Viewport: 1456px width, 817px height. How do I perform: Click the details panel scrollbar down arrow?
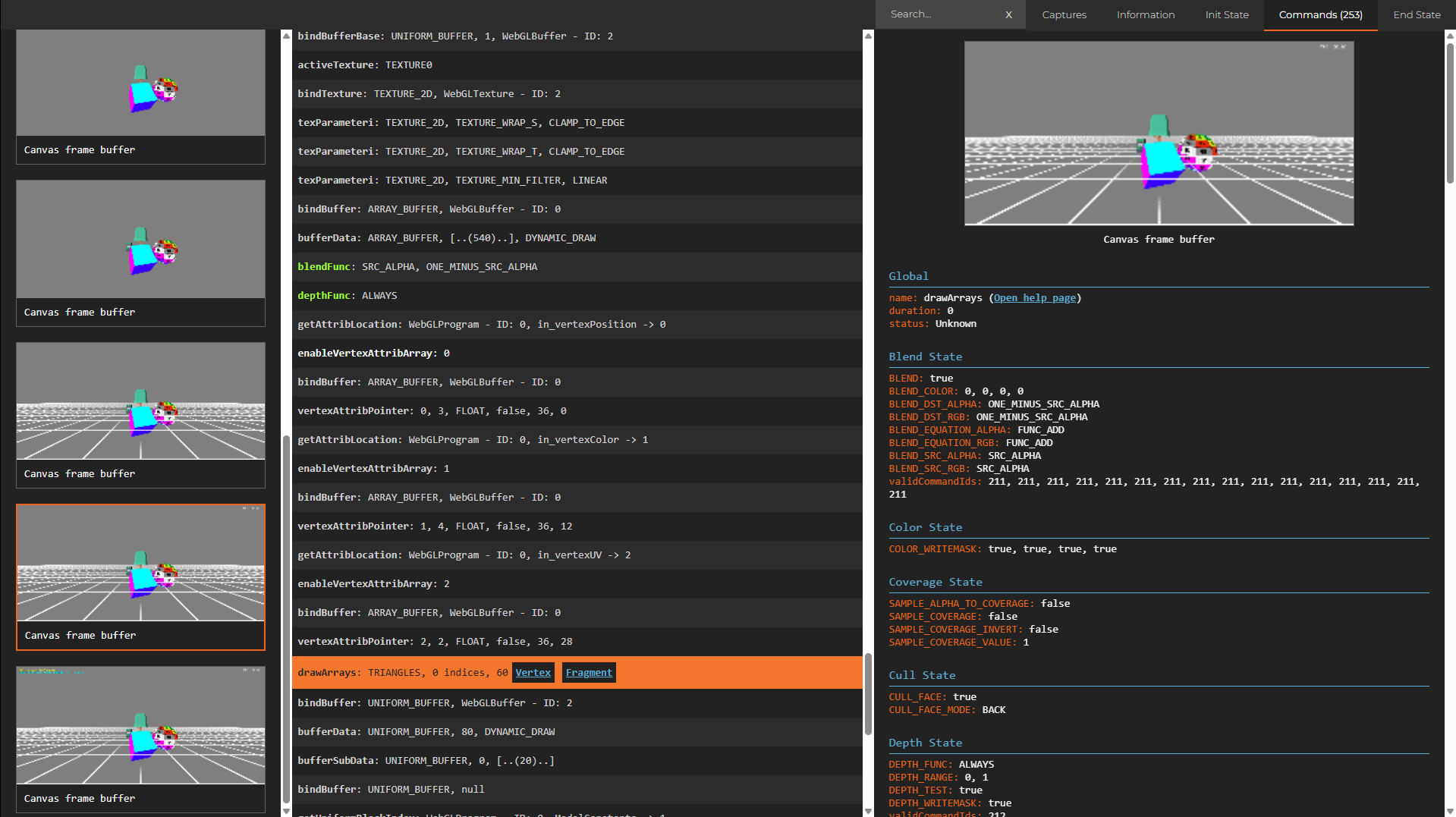pos(1450,811)
